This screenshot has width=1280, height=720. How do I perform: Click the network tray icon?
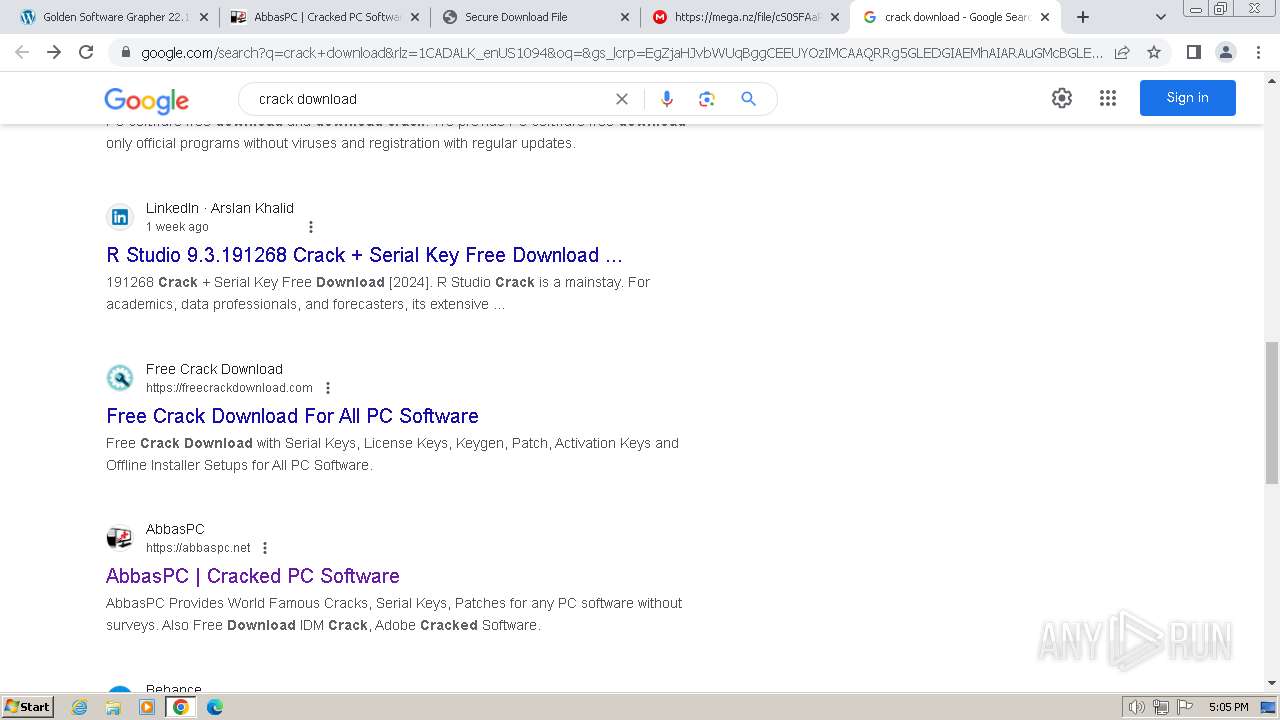pos(1161,707)
